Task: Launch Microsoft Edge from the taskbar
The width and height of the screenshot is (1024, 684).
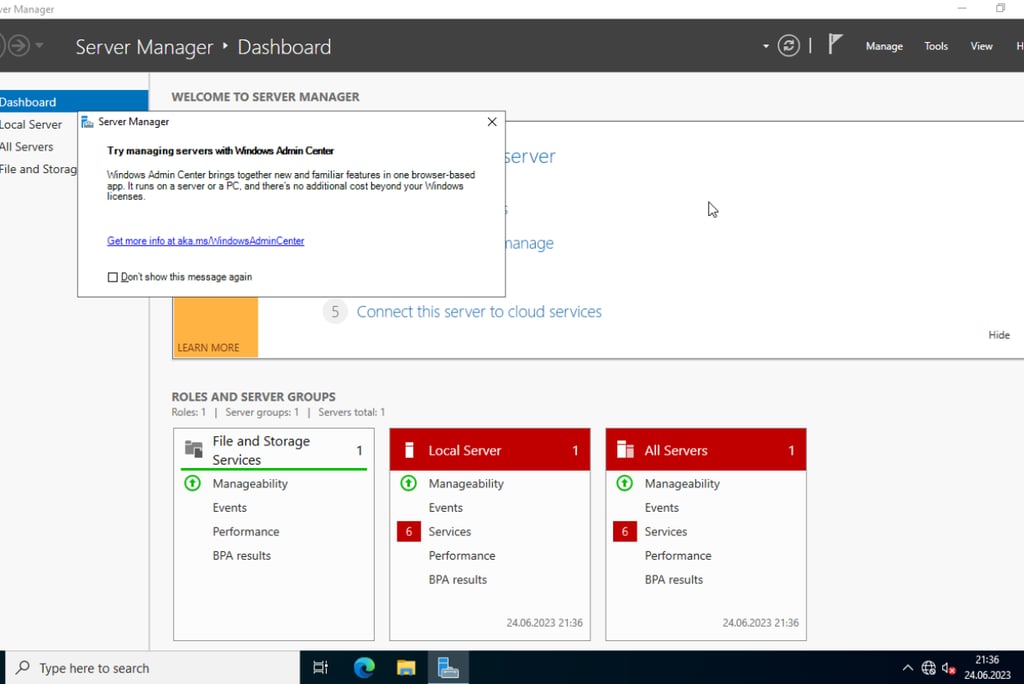Action: tap(364, 668)
